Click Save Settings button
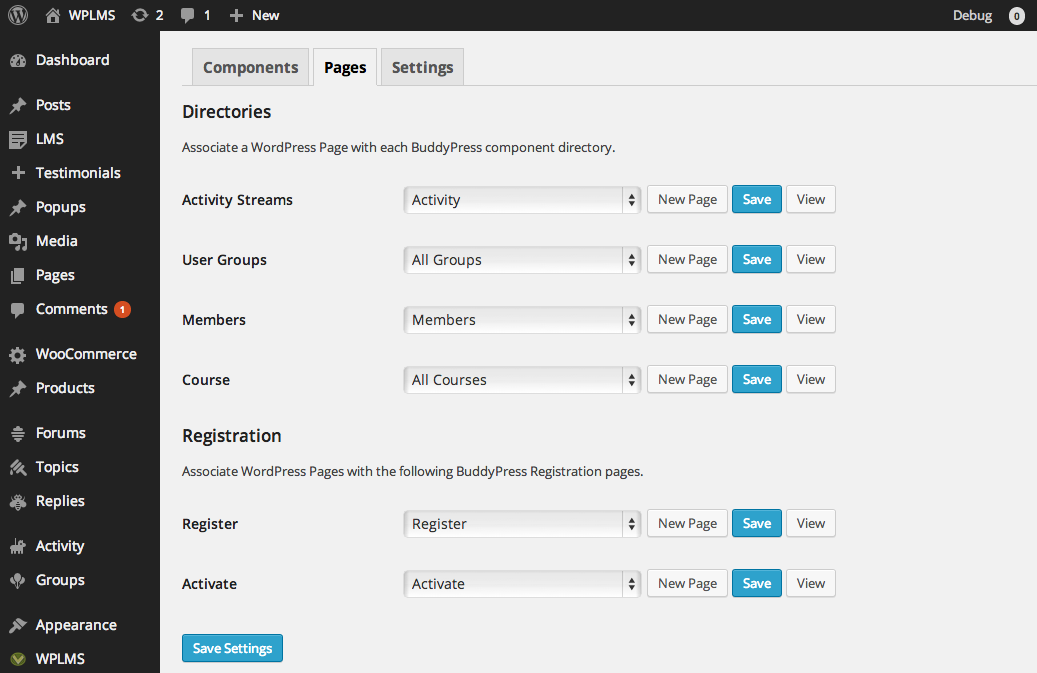 tap(232, 648)
